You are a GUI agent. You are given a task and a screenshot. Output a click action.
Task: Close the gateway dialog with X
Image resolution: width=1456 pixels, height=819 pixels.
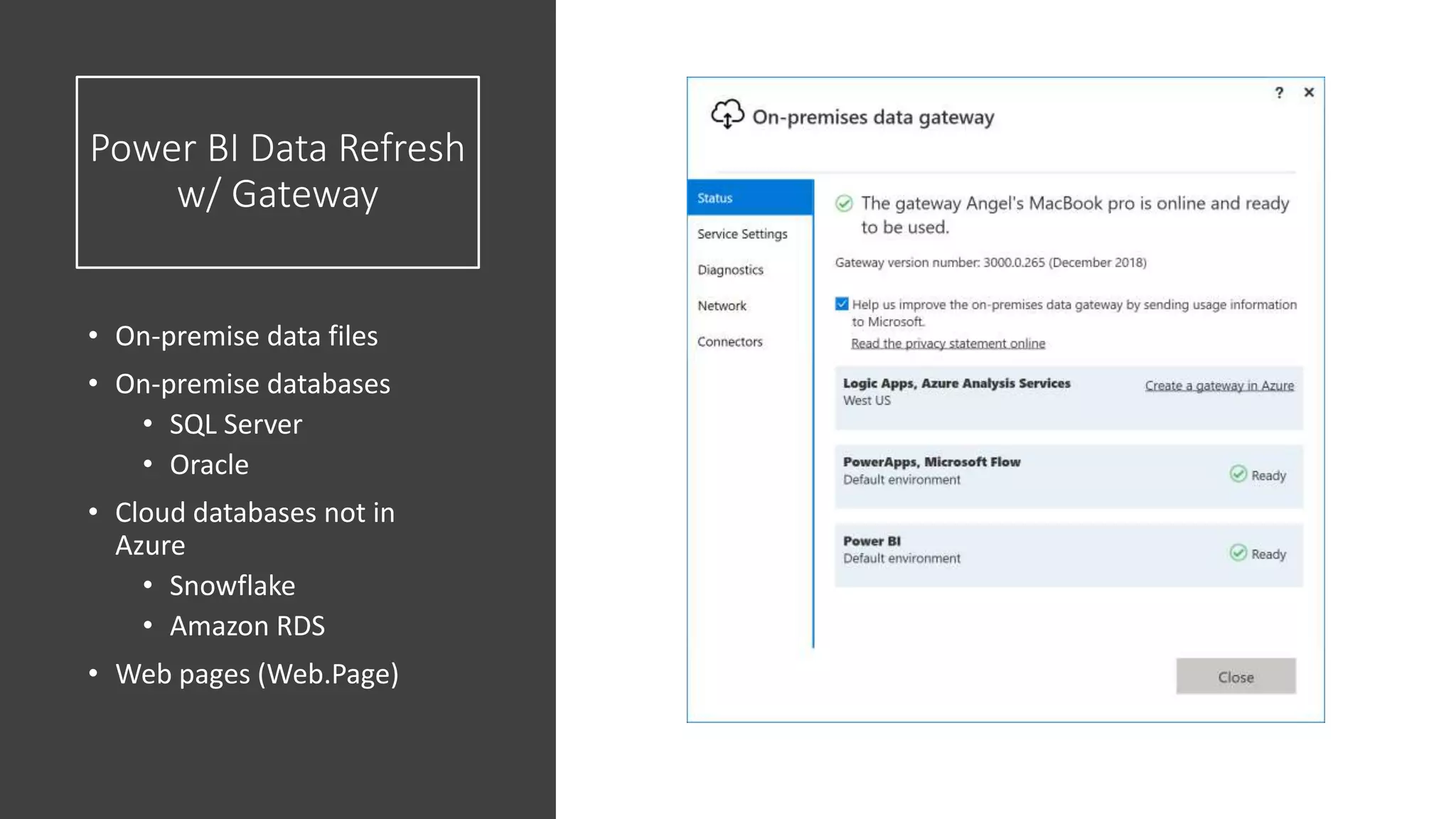pos(1309,92)
